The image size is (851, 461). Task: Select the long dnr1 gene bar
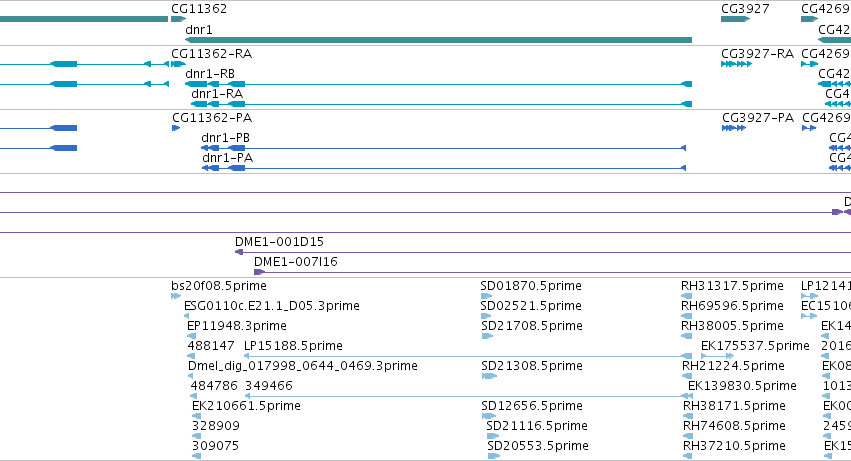pos(439,40)
